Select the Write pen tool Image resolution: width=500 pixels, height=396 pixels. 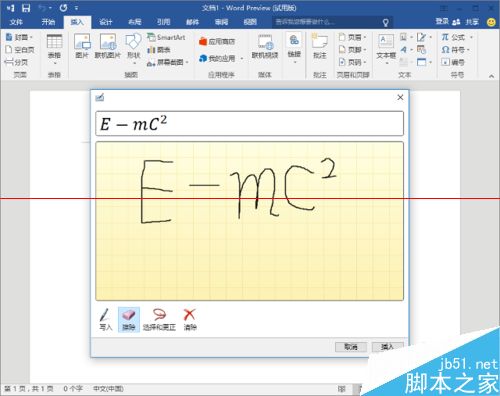click(105, 319)
